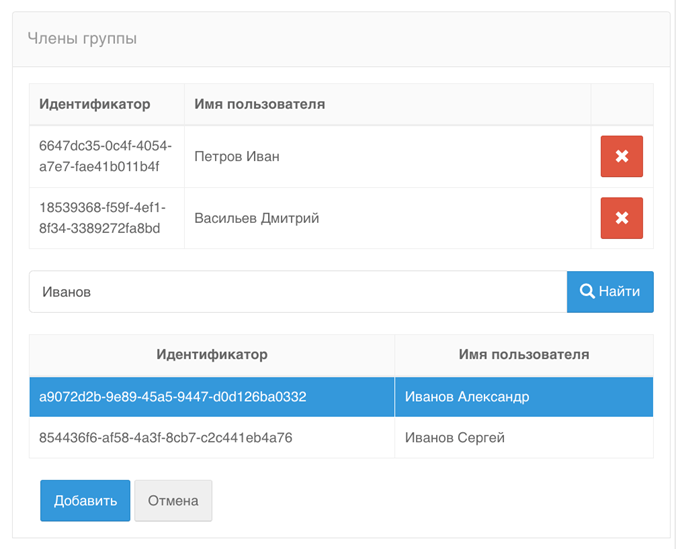This screenshot has width=676, height=549.
Task: Delete Васильев Дмитрий using the red X button
Action: point(621,218)
